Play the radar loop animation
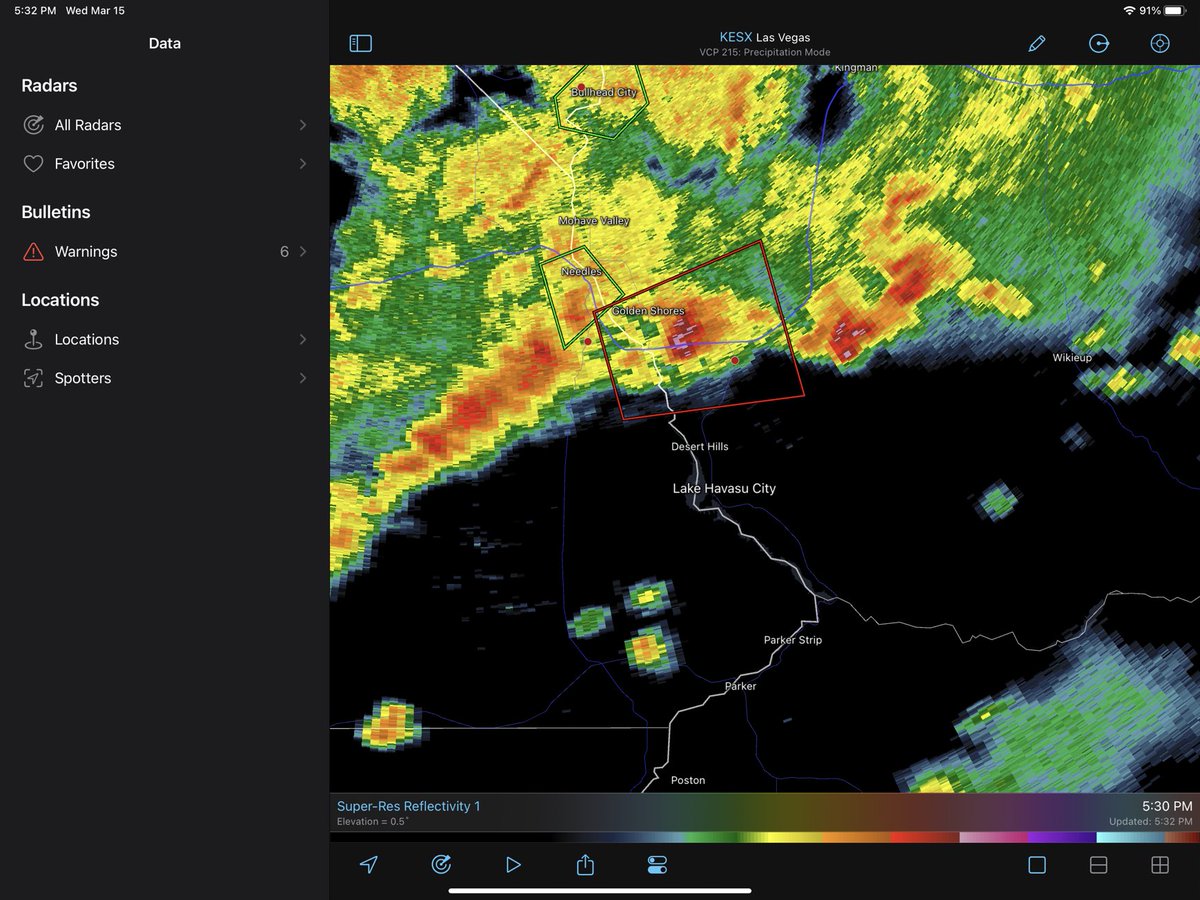 click(x=513, y=865)
